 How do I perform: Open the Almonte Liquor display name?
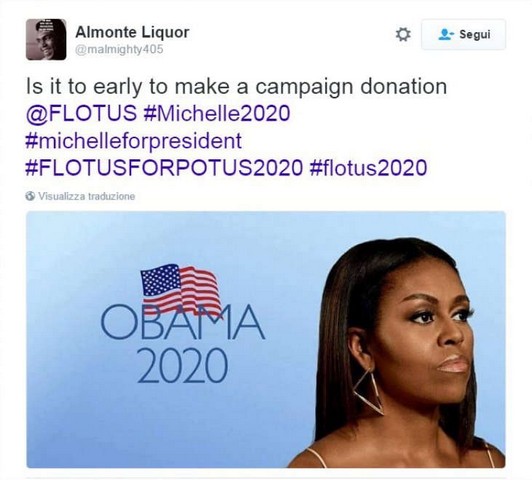coord(132,33)
